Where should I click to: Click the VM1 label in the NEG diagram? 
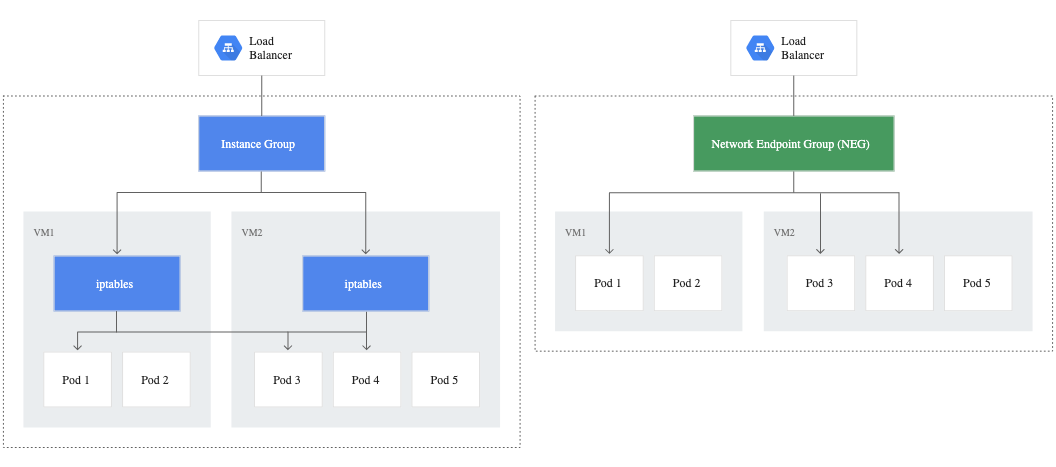pyautogui.click(x=576, y=232)
